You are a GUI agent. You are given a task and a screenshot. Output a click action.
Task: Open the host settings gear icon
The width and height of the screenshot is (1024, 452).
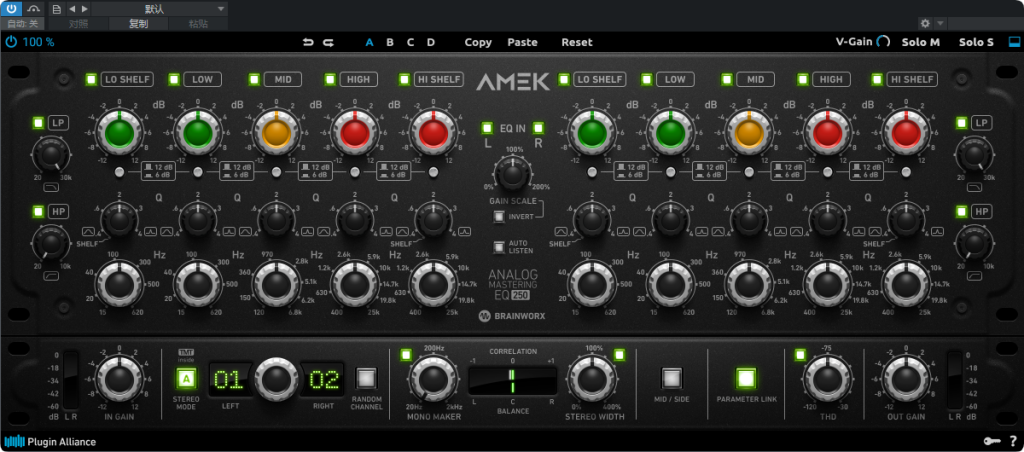tap(925, 24)
